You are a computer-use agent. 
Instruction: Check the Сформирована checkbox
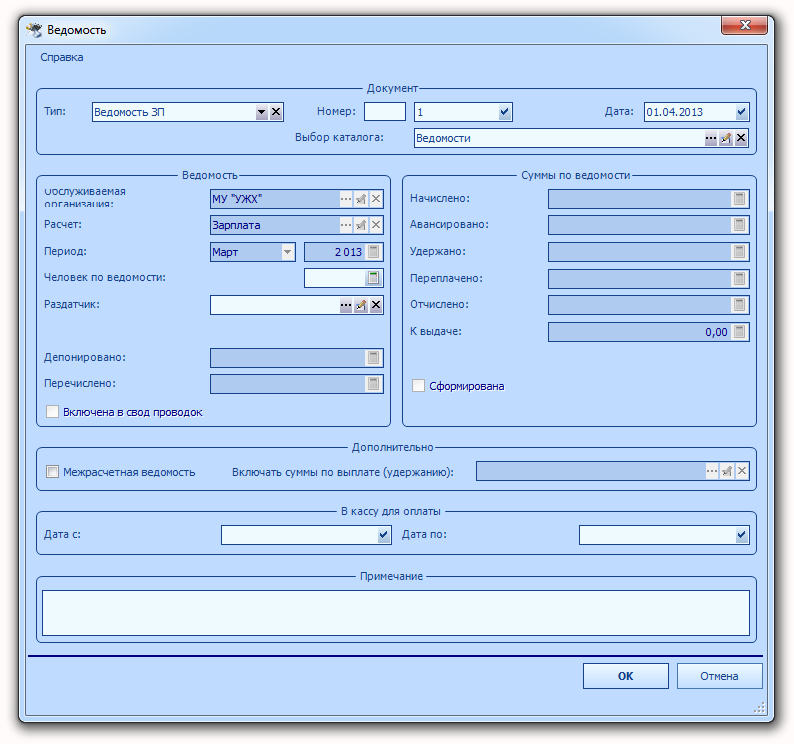(x=418, y=386)
